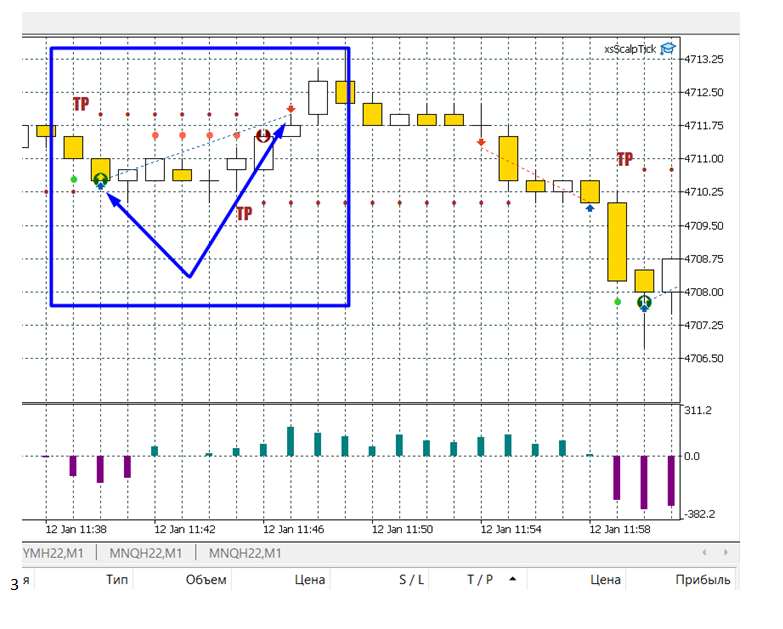Click time label 12 Jan 11:50
Screen dimensions: 783x629
point(402,530)
